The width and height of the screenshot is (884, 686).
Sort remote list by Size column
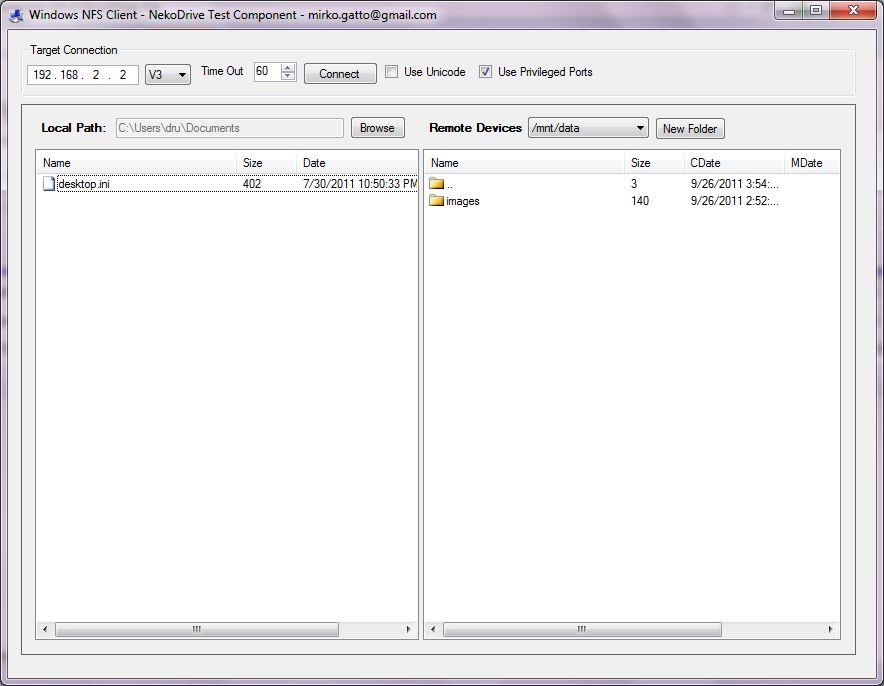point(654,163)
